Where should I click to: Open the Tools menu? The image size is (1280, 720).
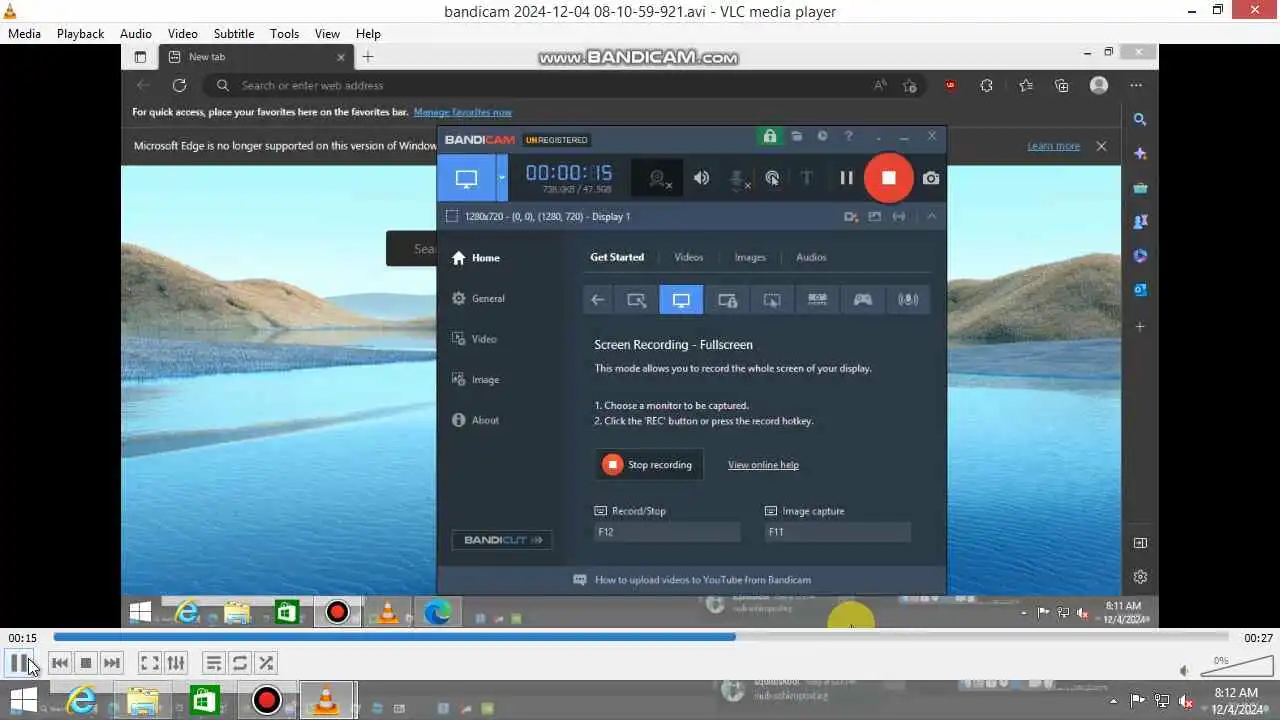click(284, 33)
